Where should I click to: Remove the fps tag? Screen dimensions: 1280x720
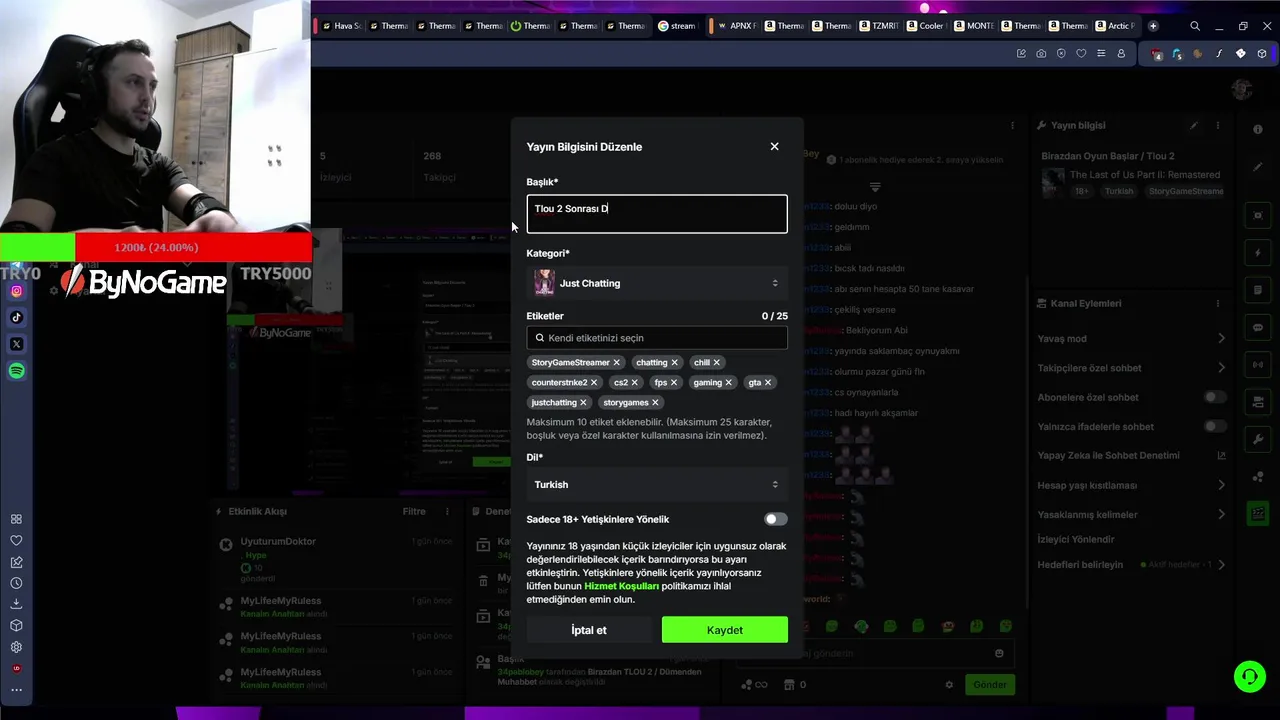(x=673, y=382)
